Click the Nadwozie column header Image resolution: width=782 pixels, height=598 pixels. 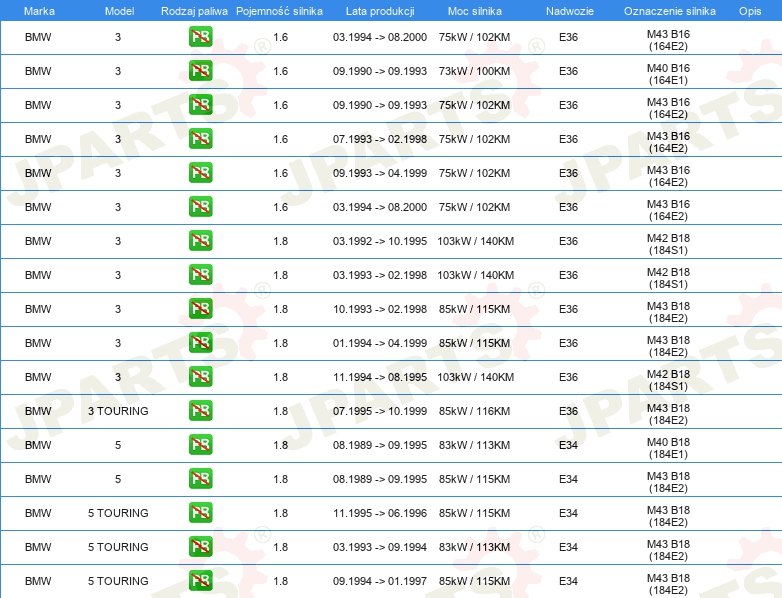(570, 11)
